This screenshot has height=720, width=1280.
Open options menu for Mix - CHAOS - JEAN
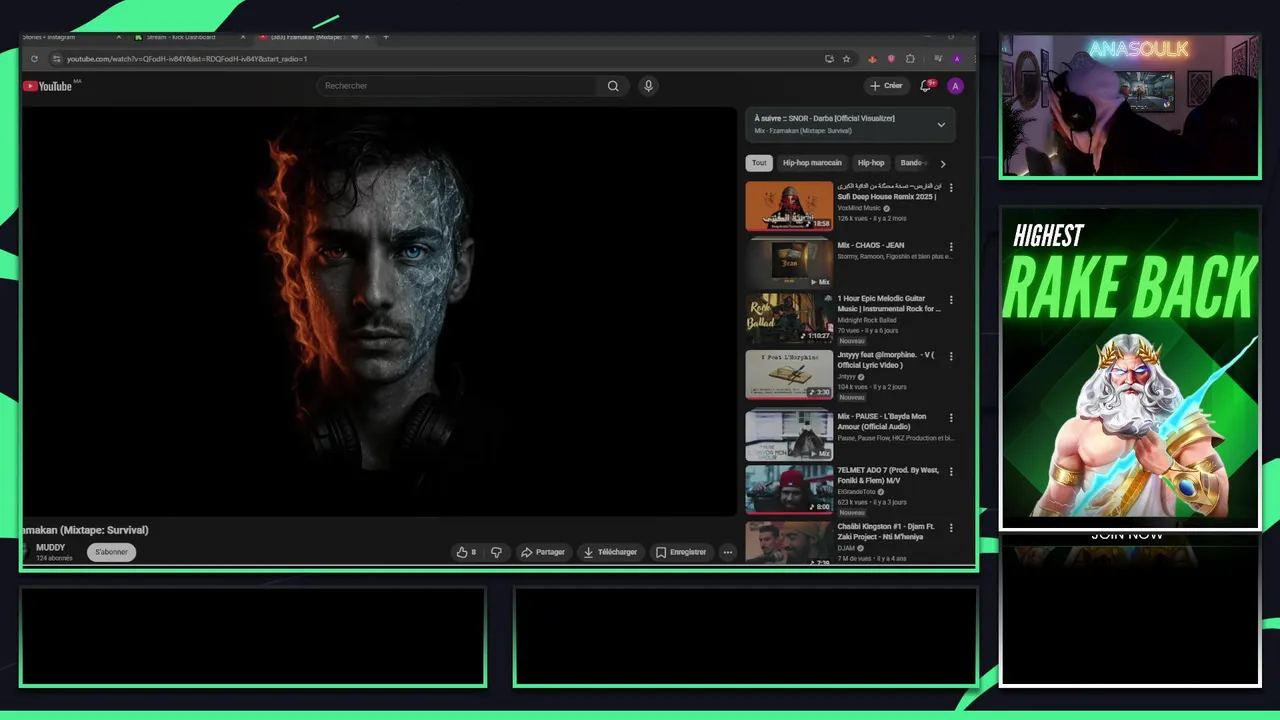pos(951,247)
